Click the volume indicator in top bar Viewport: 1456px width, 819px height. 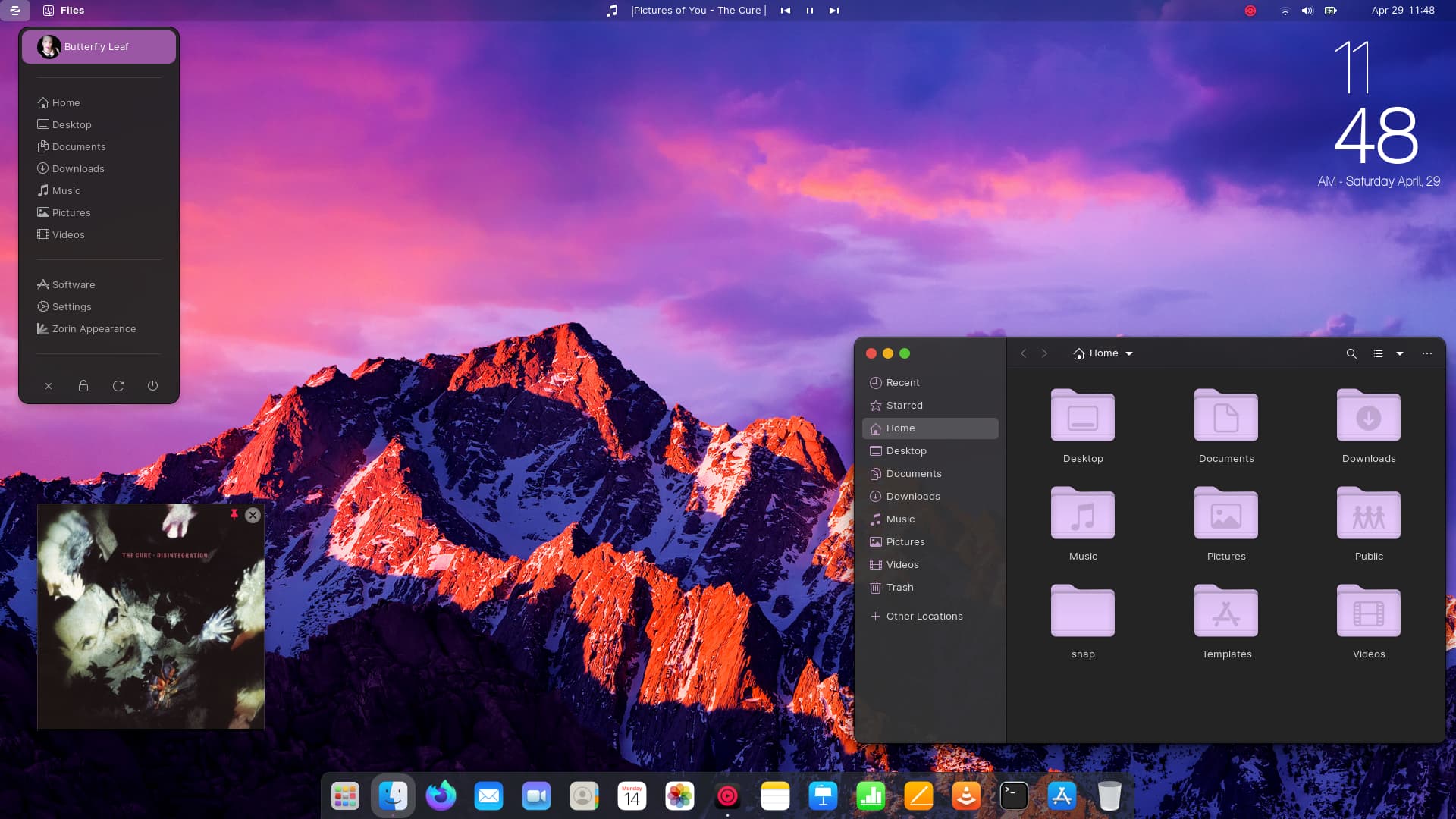point(1307,11)
